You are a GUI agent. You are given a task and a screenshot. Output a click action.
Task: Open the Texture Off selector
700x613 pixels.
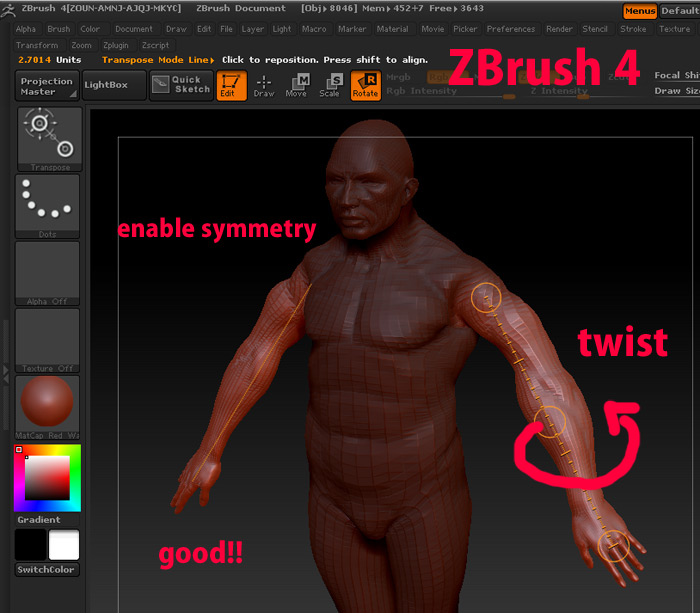tap(47, 340)
